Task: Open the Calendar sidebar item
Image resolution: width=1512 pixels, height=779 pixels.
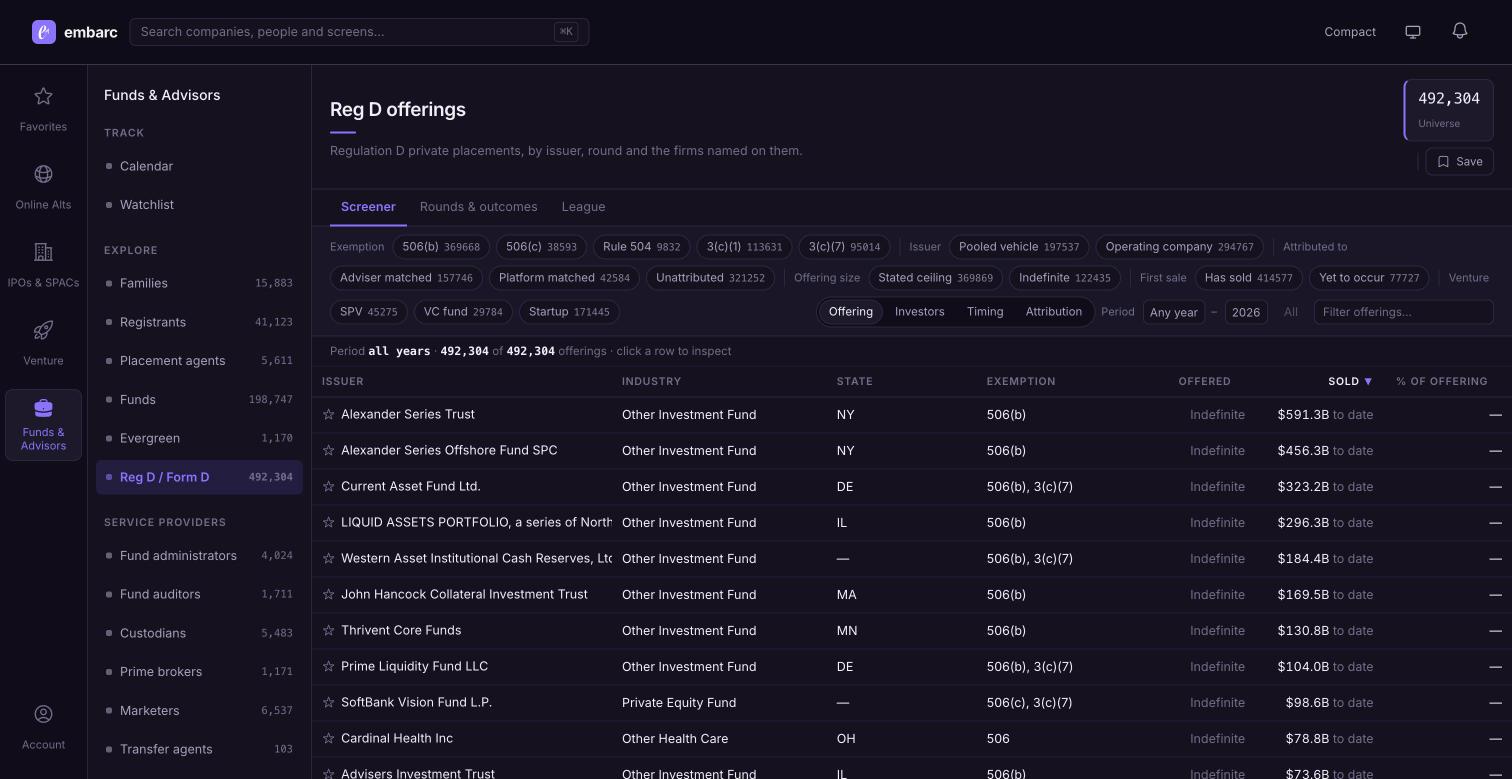Action: pyautogui.click(x=199, y=166)
